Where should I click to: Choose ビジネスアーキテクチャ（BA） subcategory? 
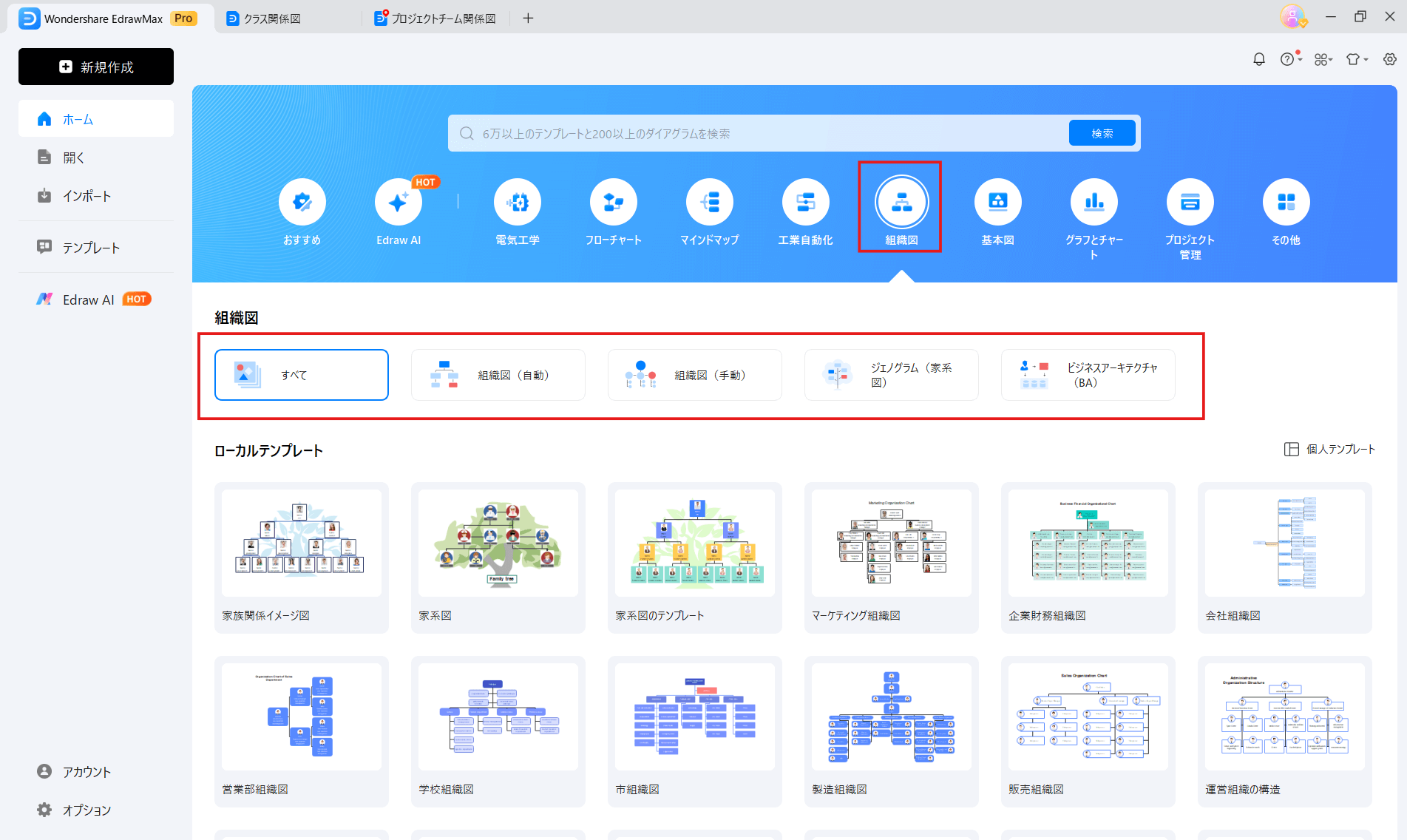point(1088,375)
